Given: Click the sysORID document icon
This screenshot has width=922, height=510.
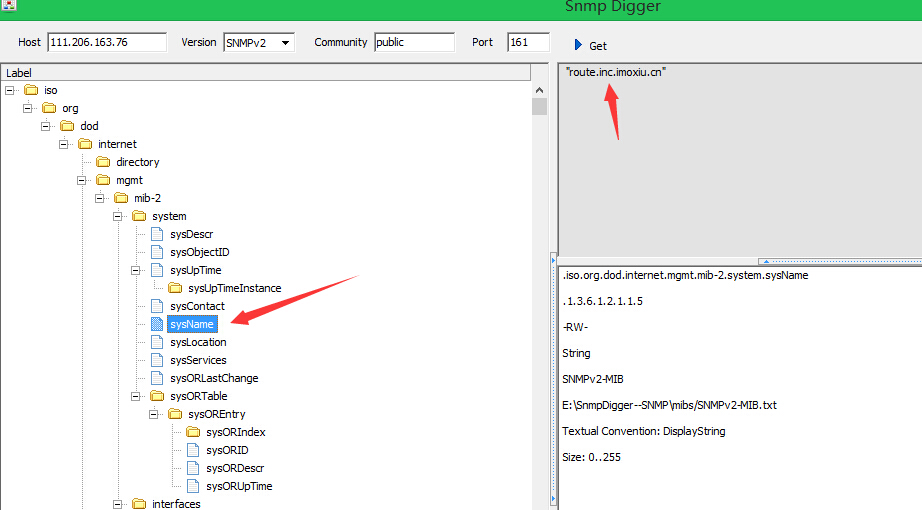Looking at the screenshot, I should (x=193, y=451).
